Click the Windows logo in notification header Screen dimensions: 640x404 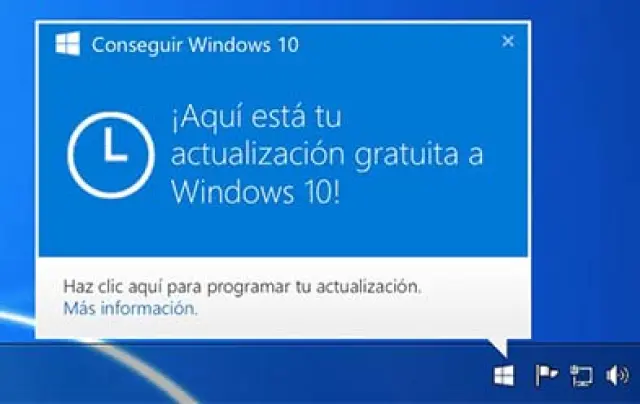pos(67,44)
